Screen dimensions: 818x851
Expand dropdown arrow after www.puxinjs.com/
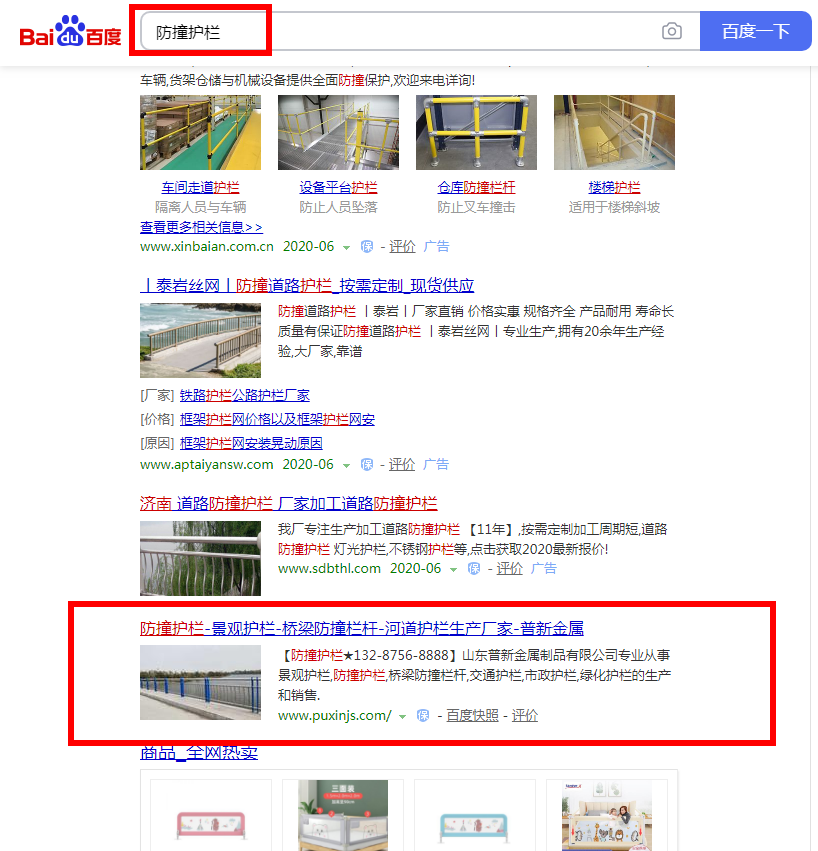402,717
